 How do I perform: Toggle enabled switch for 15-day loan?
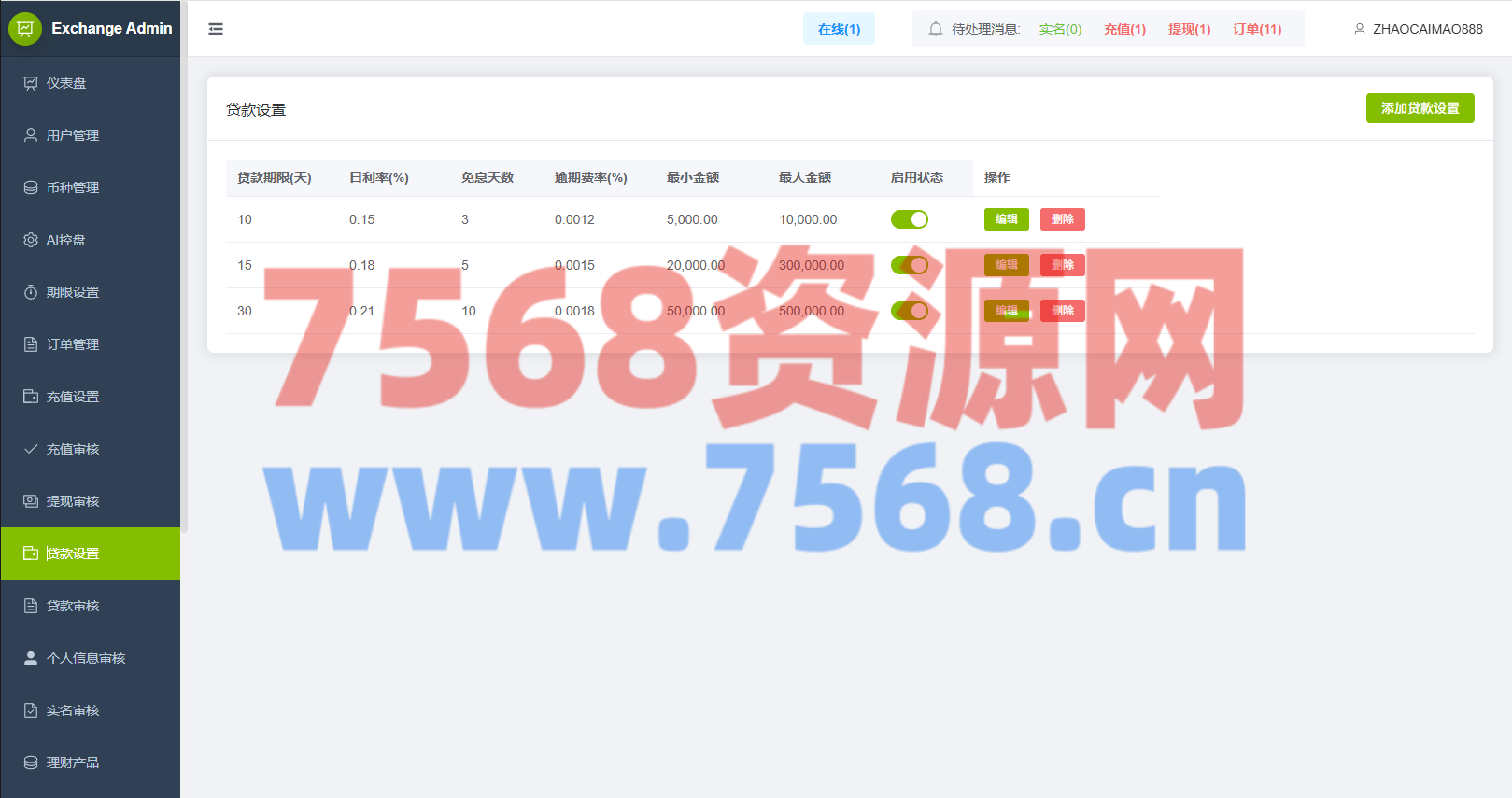click(x=909, y=265)
